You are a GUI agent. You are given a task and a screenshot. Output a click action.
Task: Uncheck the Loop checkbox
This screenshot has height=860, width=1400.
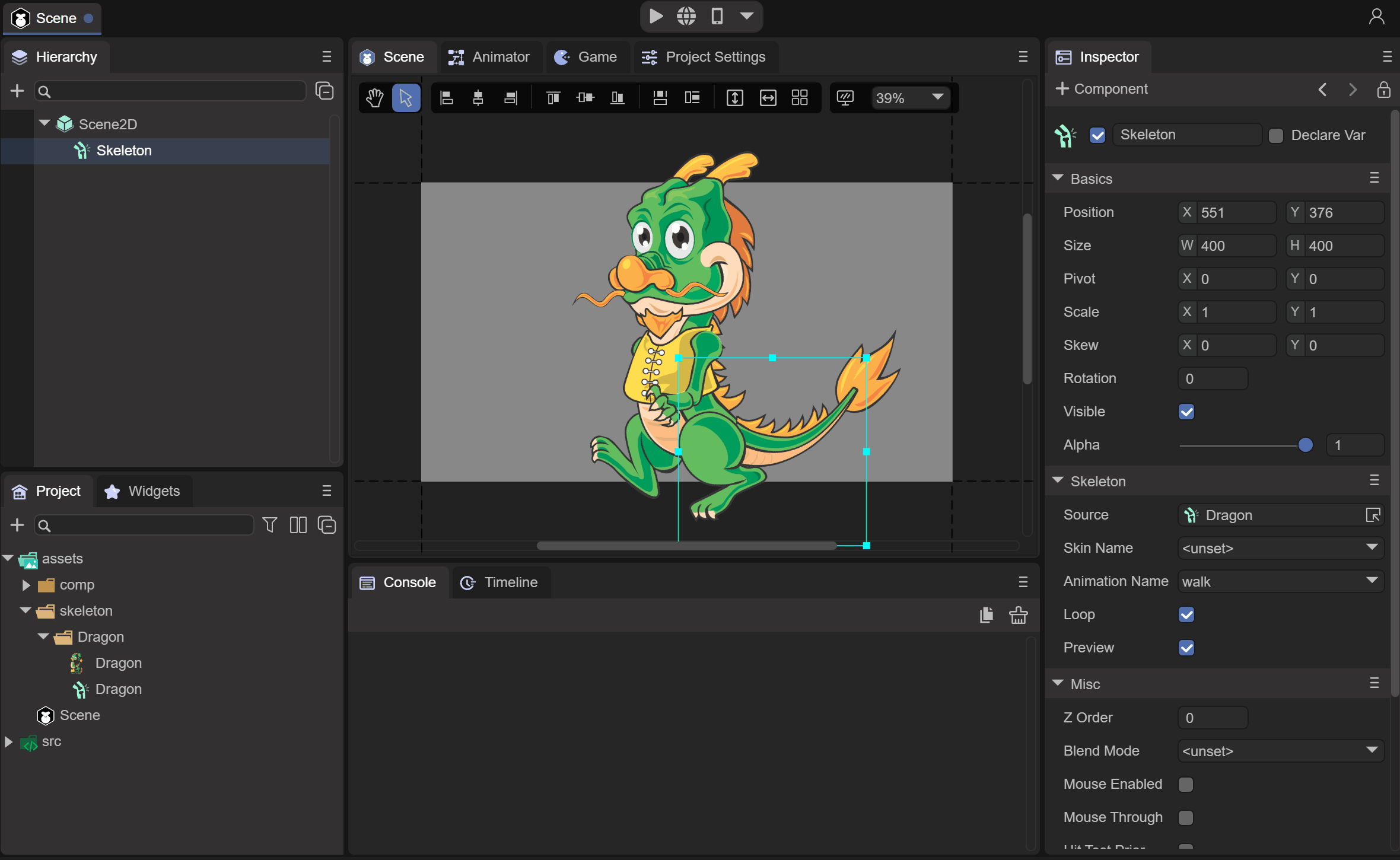point(1186,614)
